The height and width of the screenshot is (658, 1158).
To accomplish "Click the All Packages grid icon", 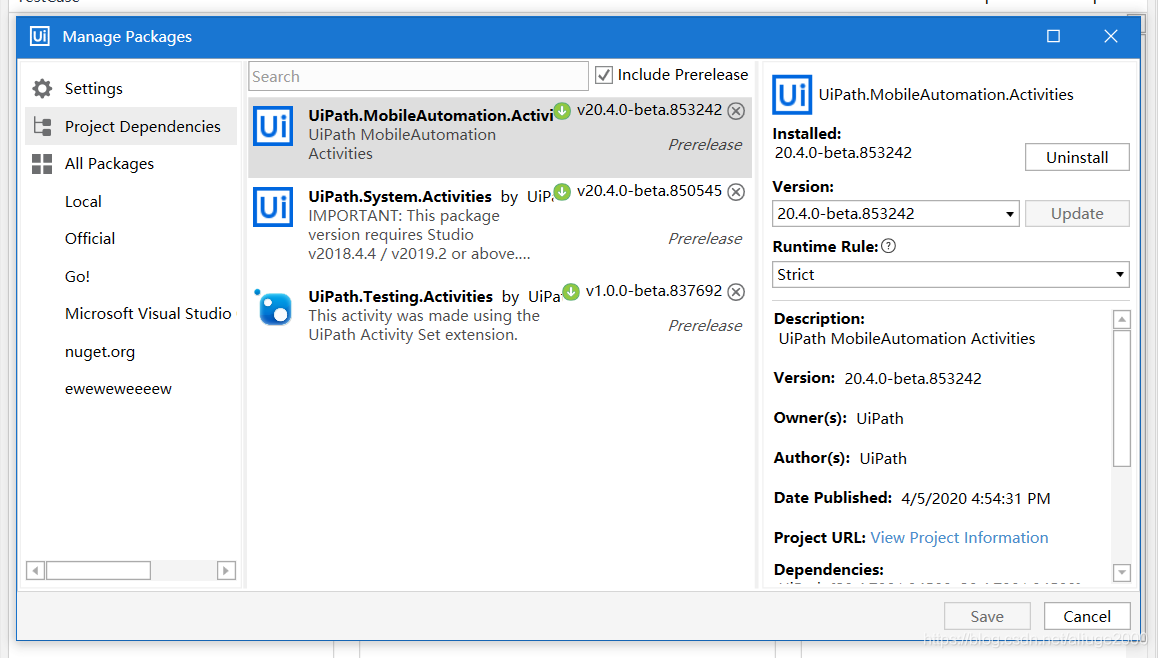I will coord(42,164).
